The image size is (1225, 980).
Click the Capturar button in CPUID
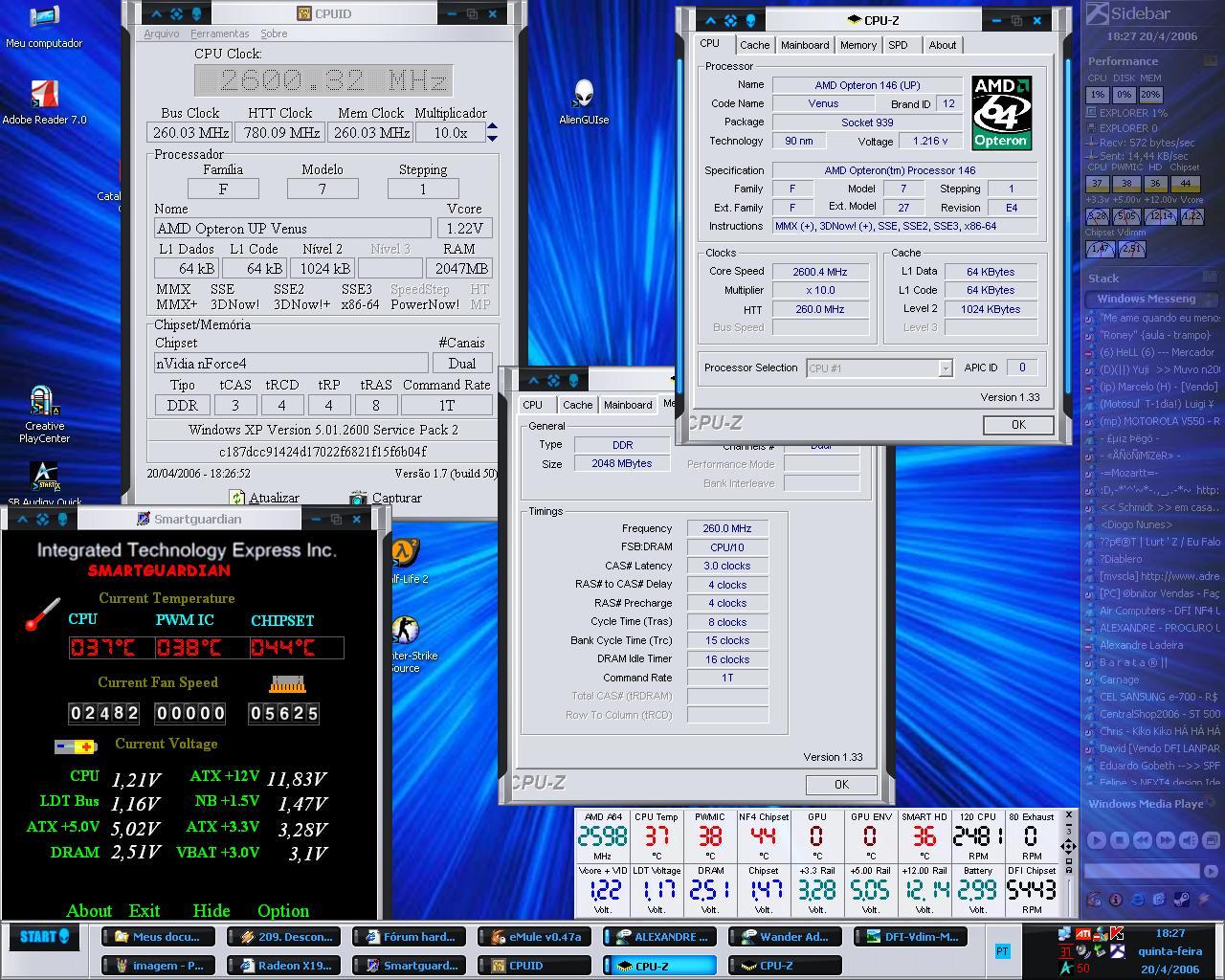[386, 498]
